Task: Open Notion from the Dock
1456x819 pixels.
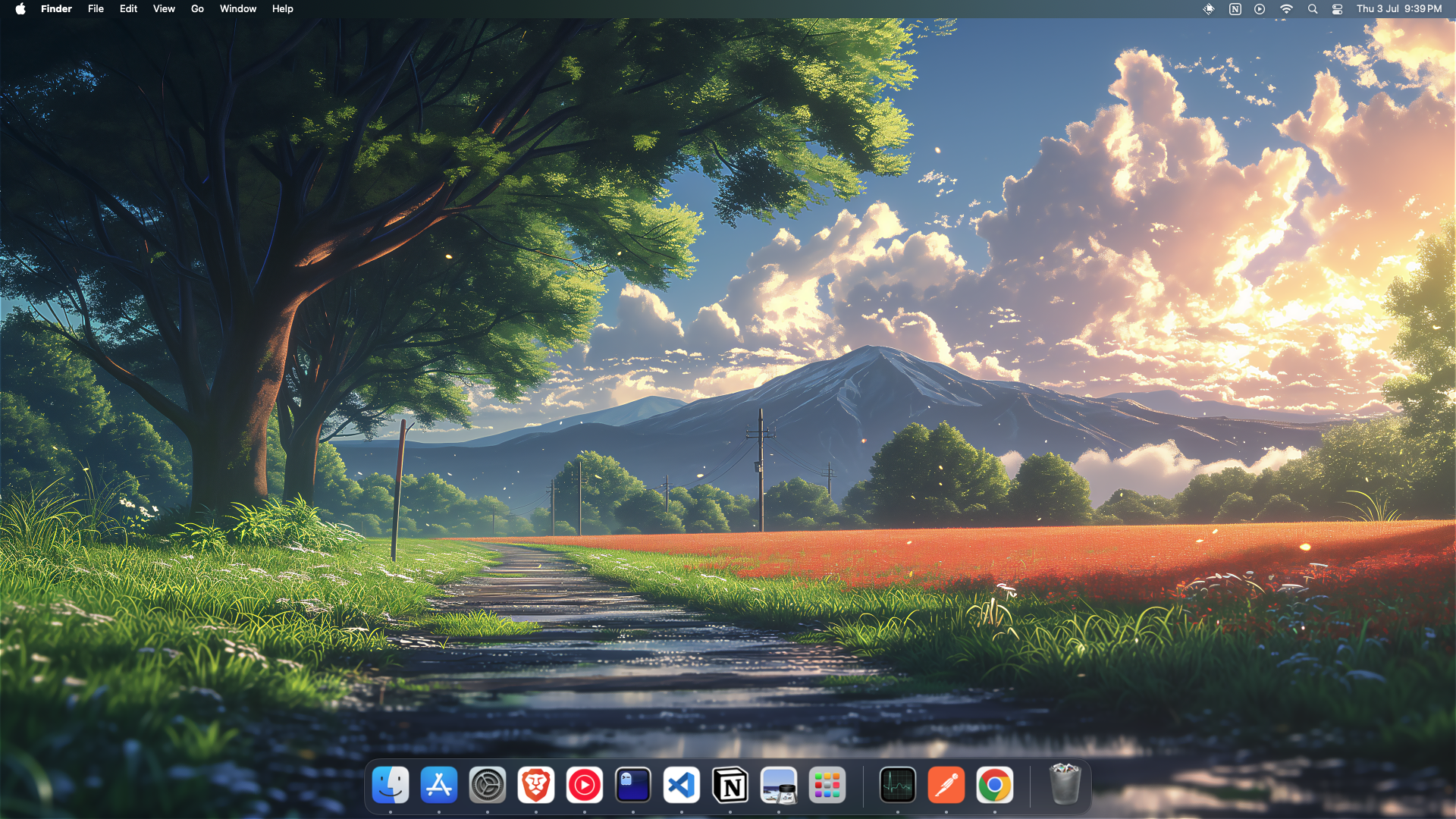Action: tap(730, 785)
